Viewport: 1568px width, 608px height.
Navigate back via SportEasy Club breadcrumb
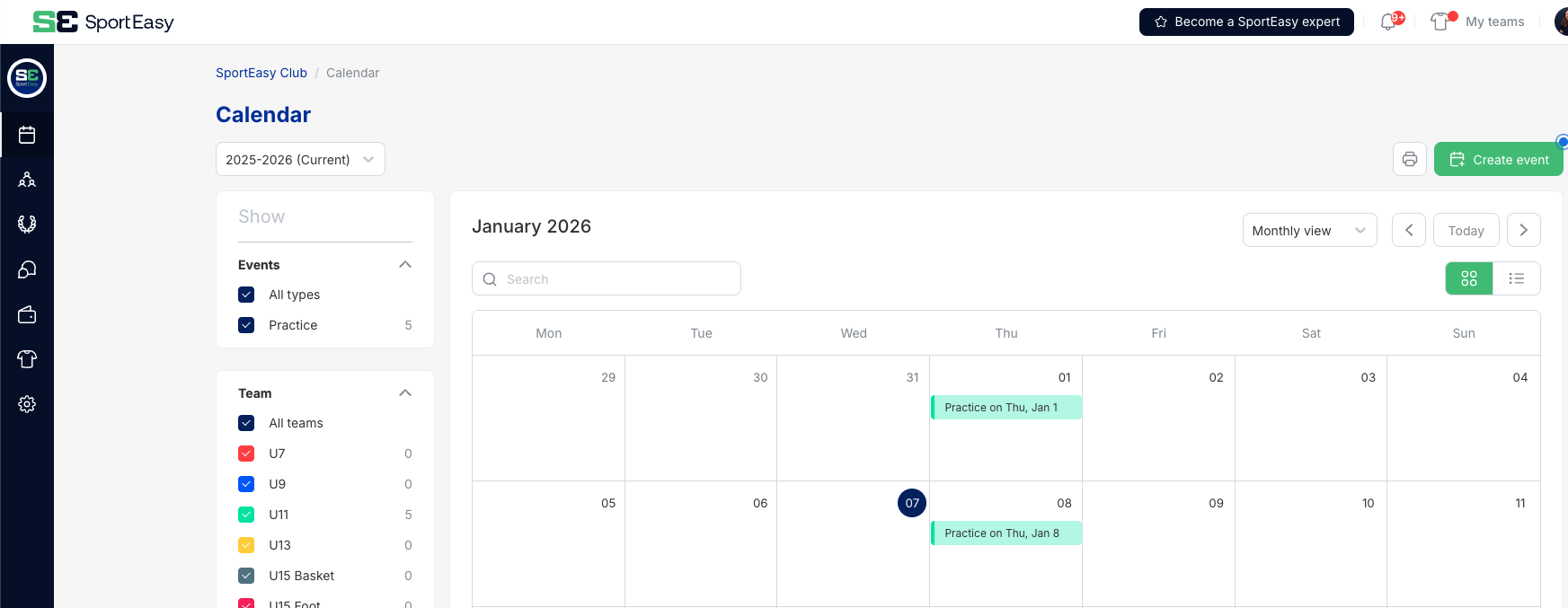[261, 73]
